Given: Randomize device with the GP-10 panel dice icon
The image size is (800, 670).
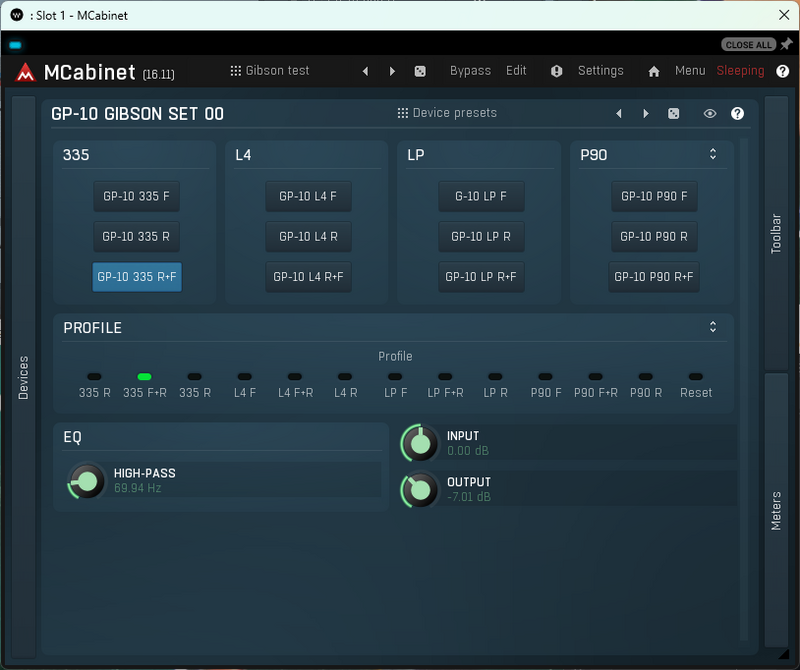Looking at the screenshot, I should point(673,113).
